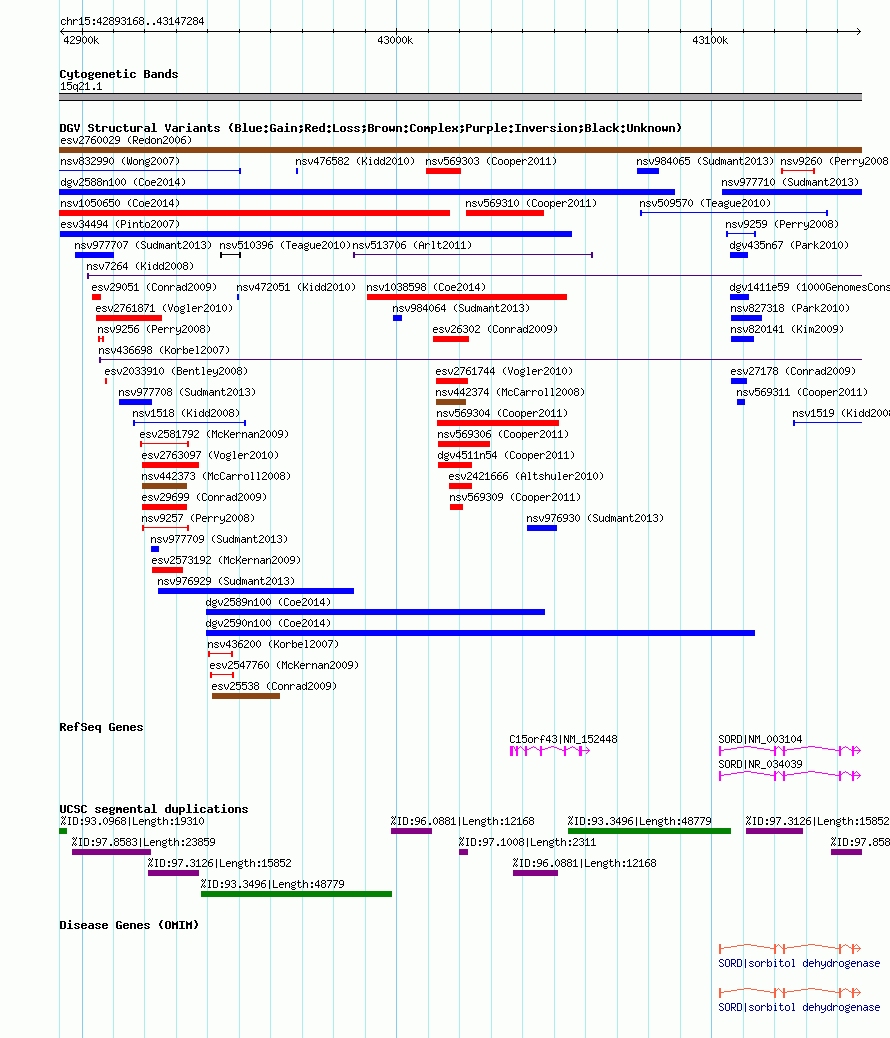Click esv2421666 (Altshuler2010) label
This screenshot has height=1038, width=890.
pos(526,478)
